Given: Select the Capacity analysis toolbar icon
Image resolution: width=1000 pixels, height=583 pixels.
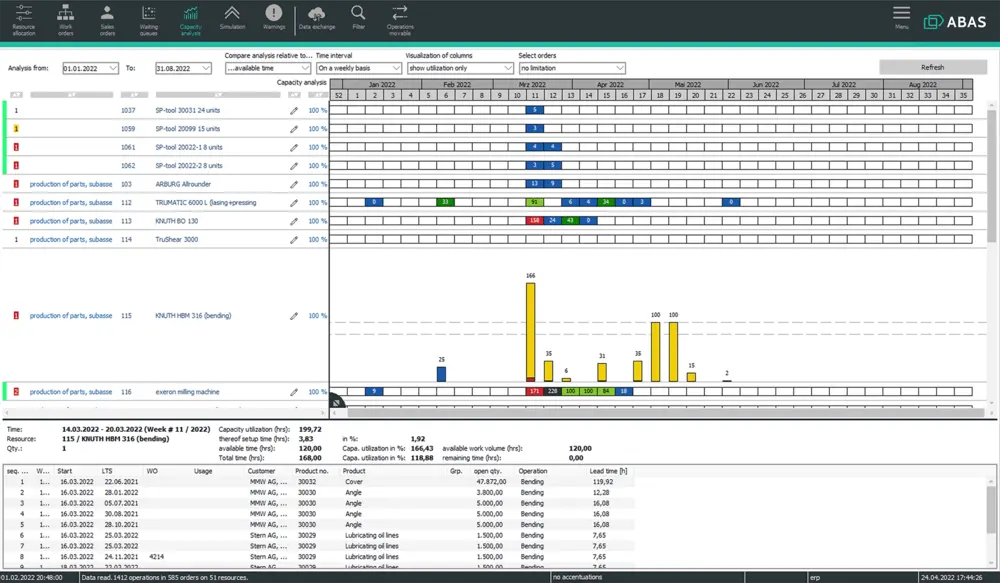Looking at the screenshot, I should point(190,20).
